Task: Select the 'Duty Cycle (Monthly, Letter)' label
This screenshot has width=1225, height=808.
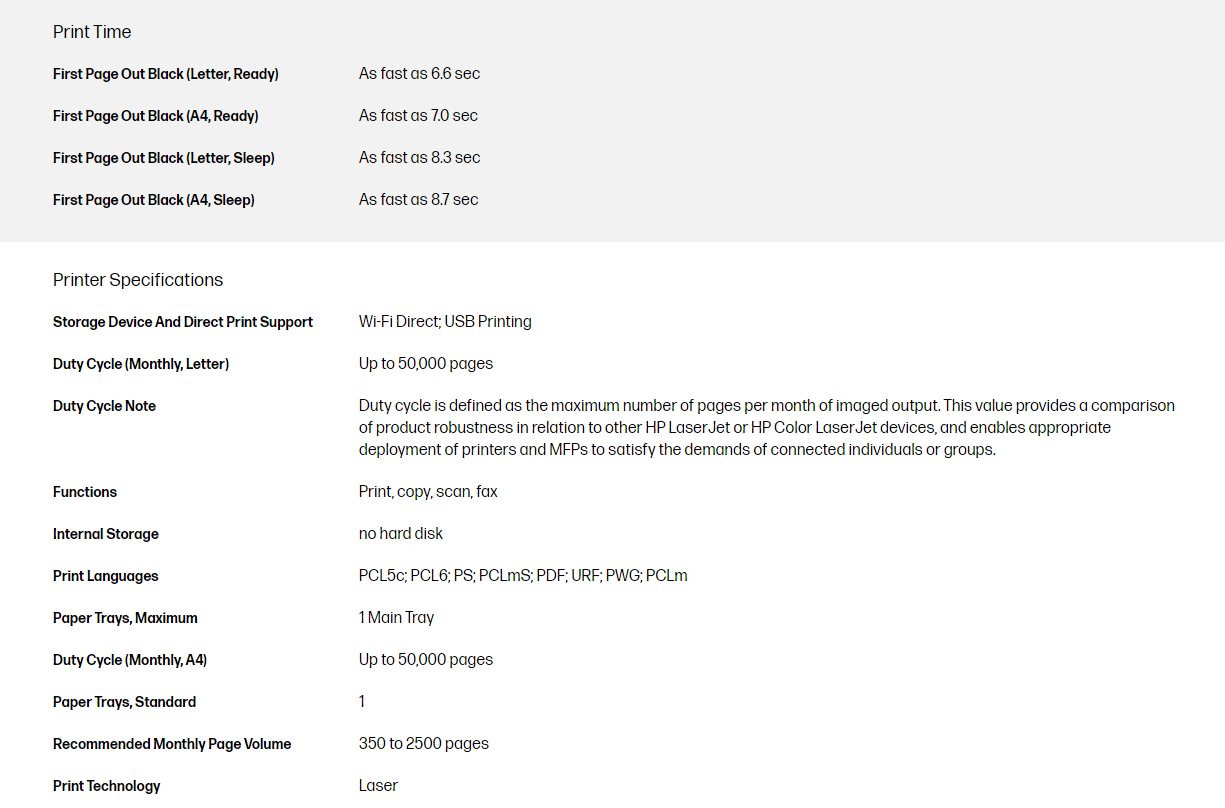Action: coord(141,364)
